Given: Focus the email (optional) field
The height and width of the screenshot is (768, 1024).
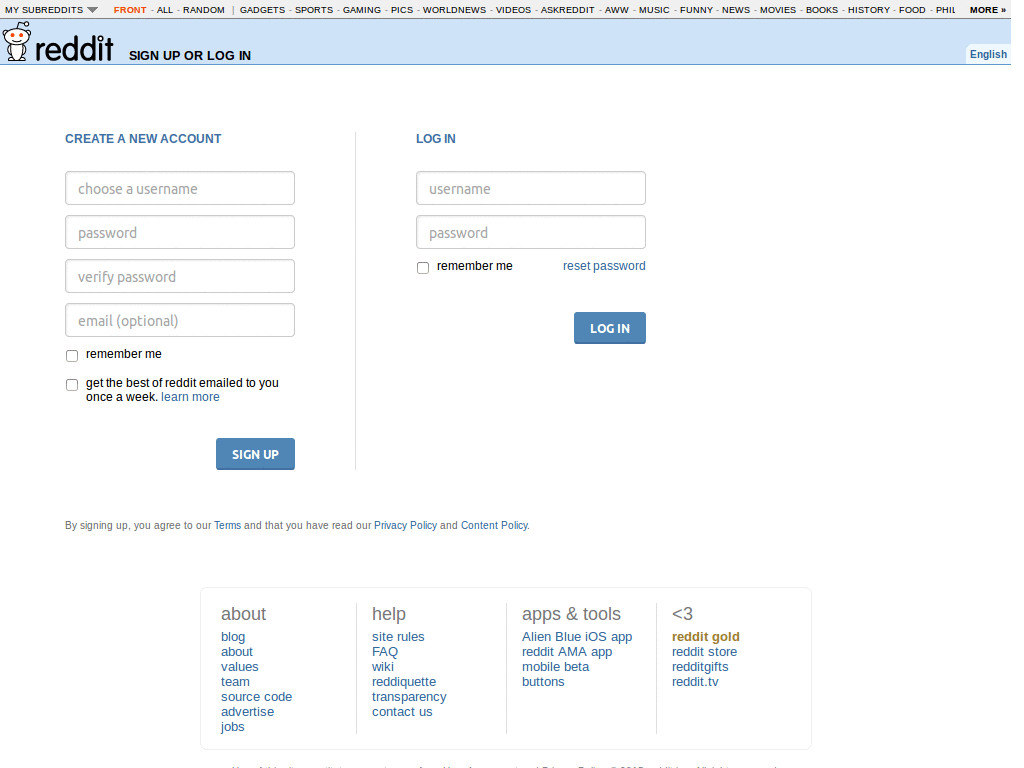Looking at the screenshot, I should click(x=180, y=320).
